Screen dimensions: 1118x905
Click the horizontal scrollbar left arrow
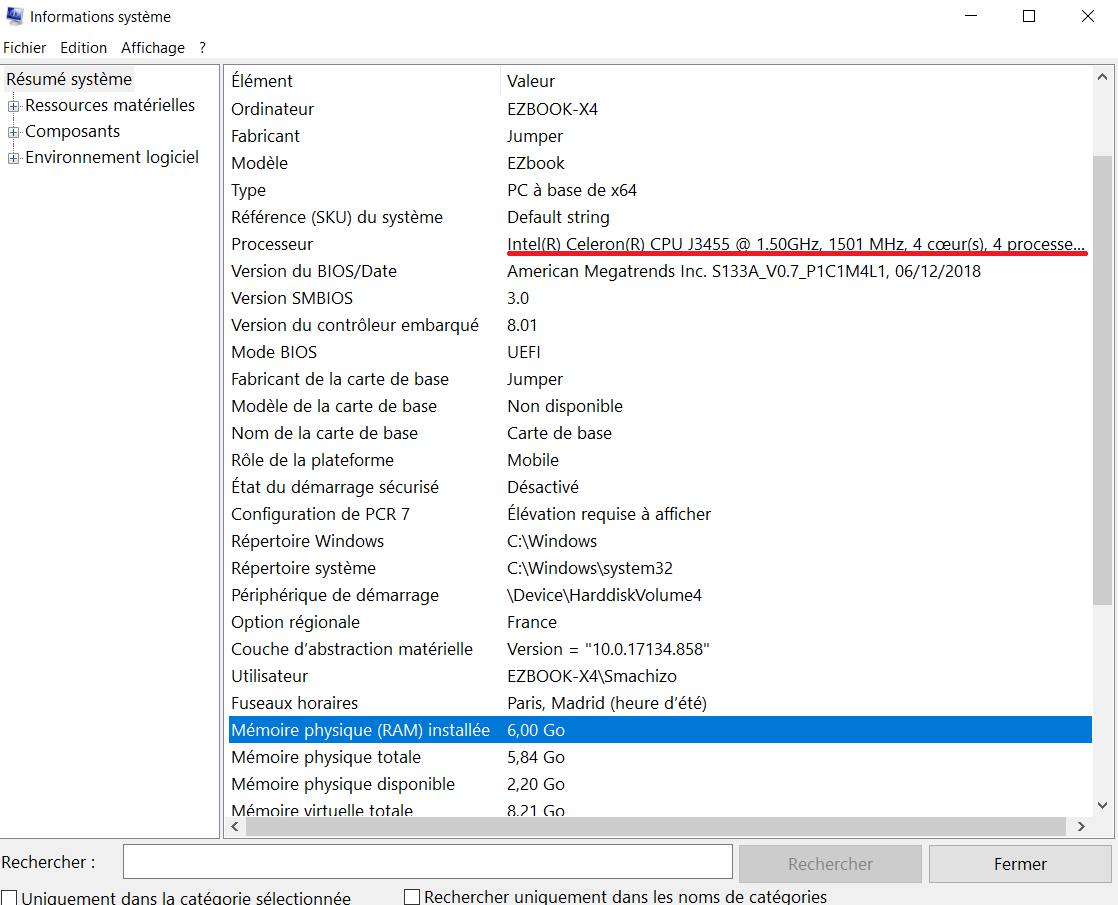[235, 827]
